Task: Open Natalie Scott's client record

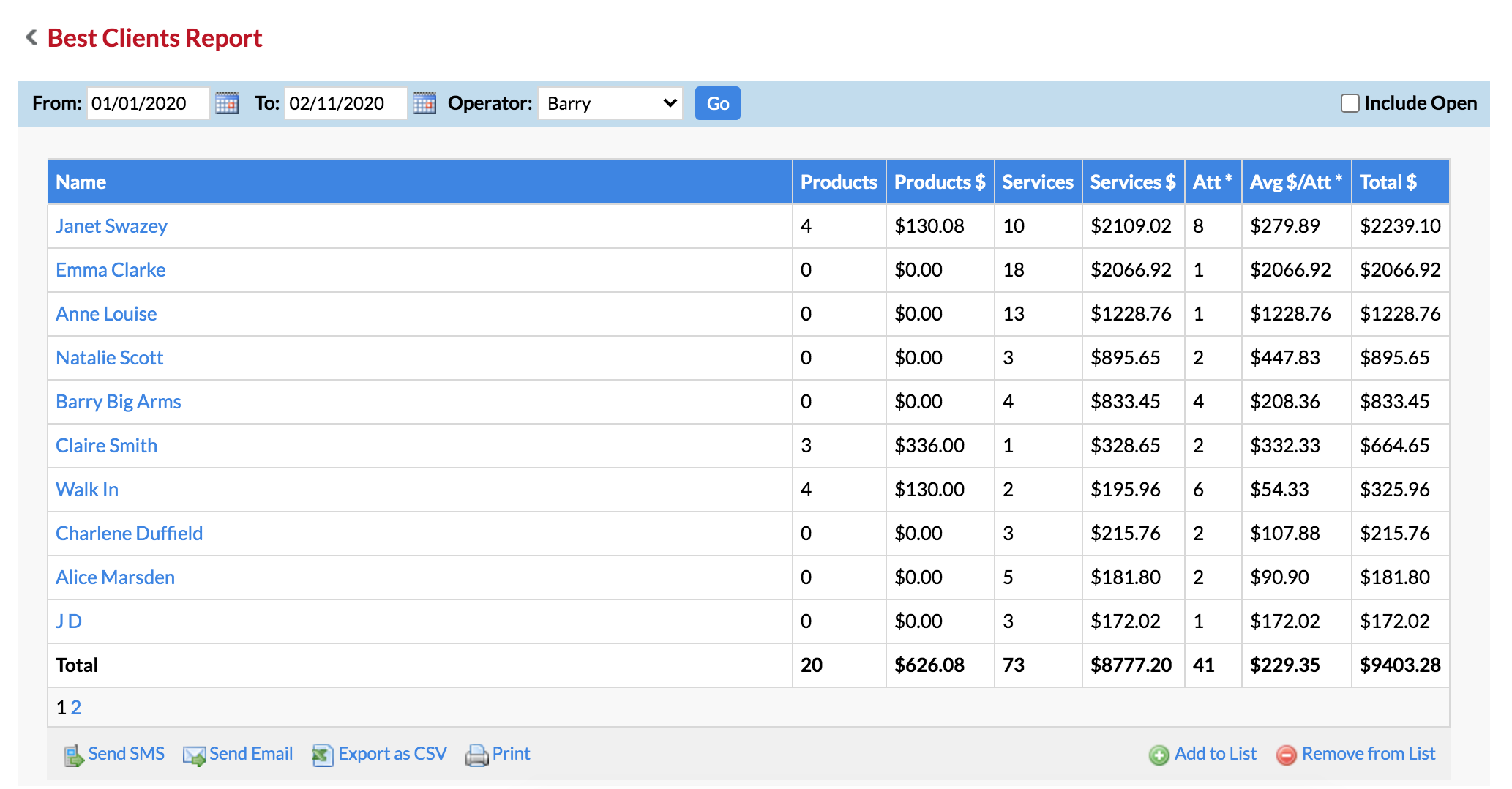Action: 110,358
